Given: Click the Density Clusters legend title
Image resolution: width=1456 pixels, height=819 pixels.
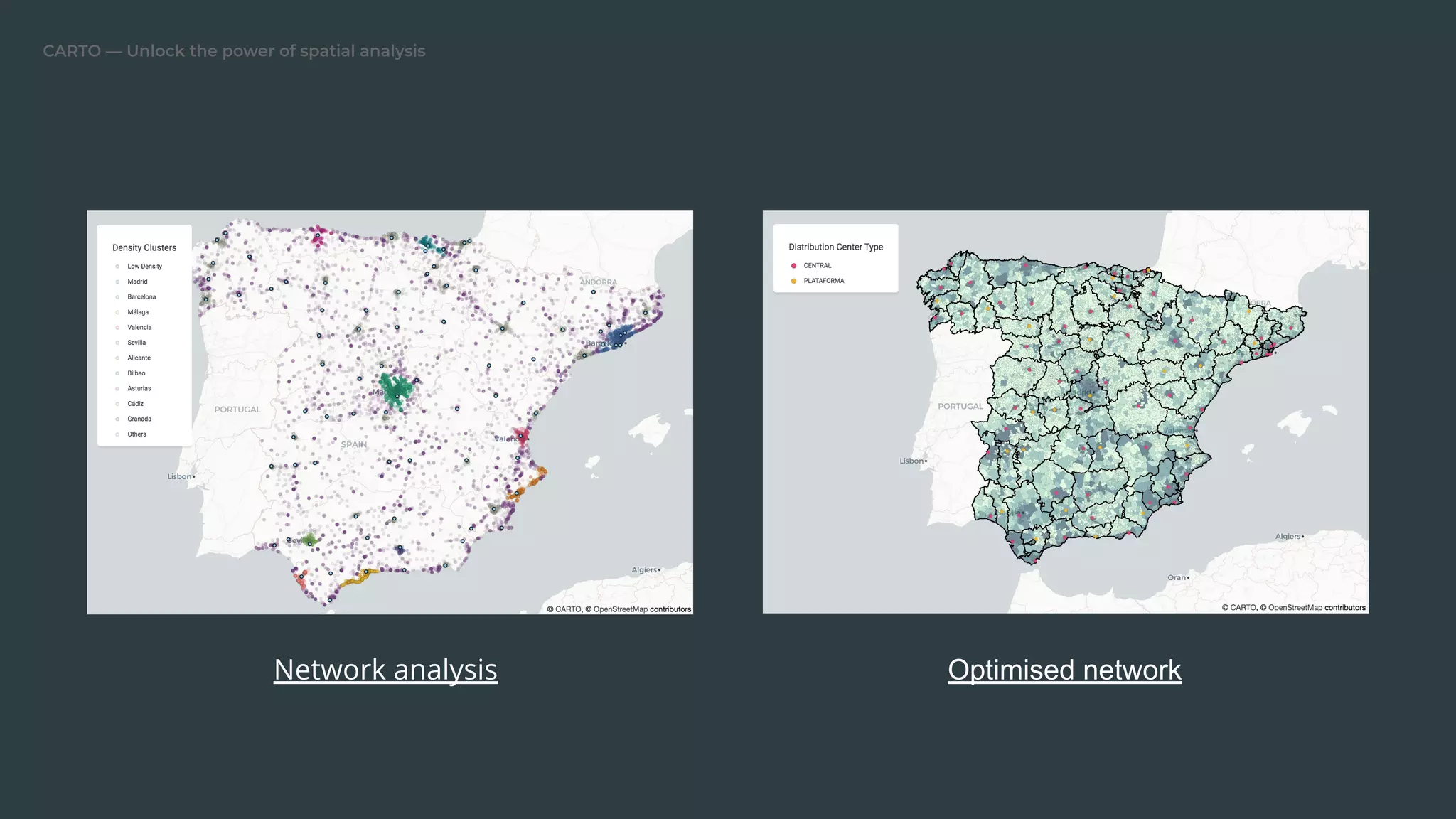Looking at the screenshot, I should [144, 248].
